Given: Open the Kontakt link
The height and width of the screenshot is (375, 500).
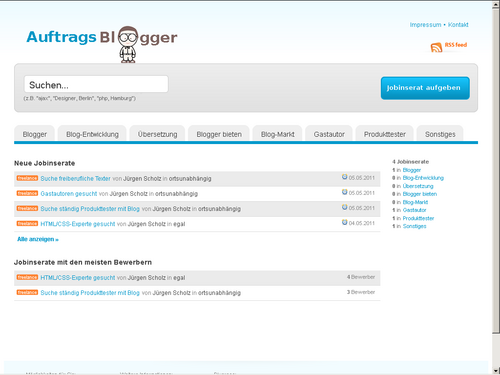Looking at the screenshot, I should click(x=458, y=25).
